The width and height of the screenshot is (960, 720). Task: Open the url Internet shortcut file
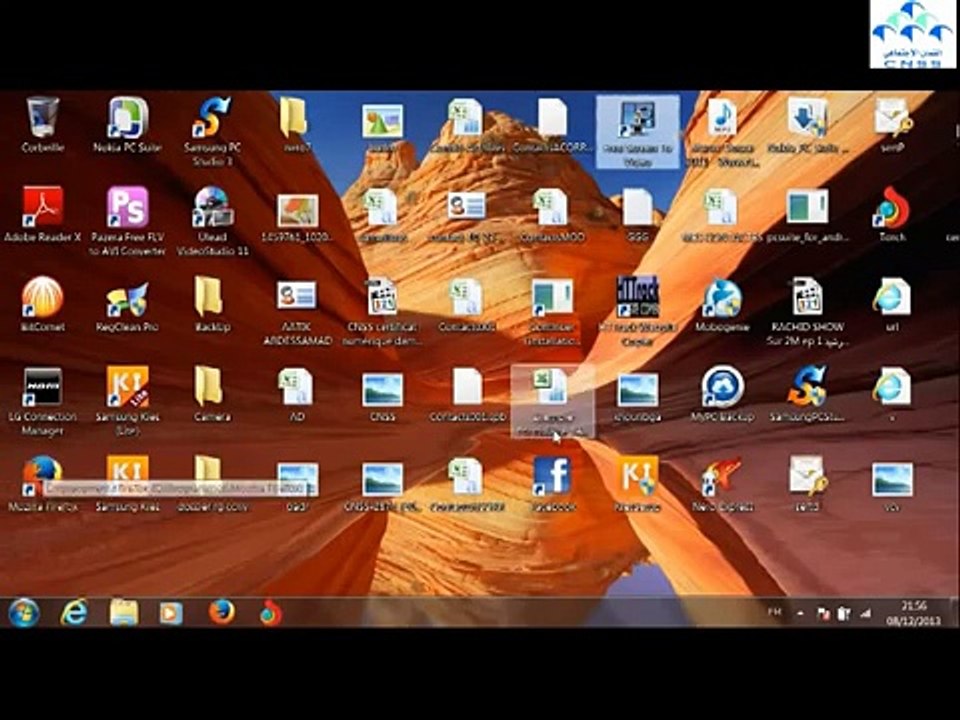tap(892, 304)
